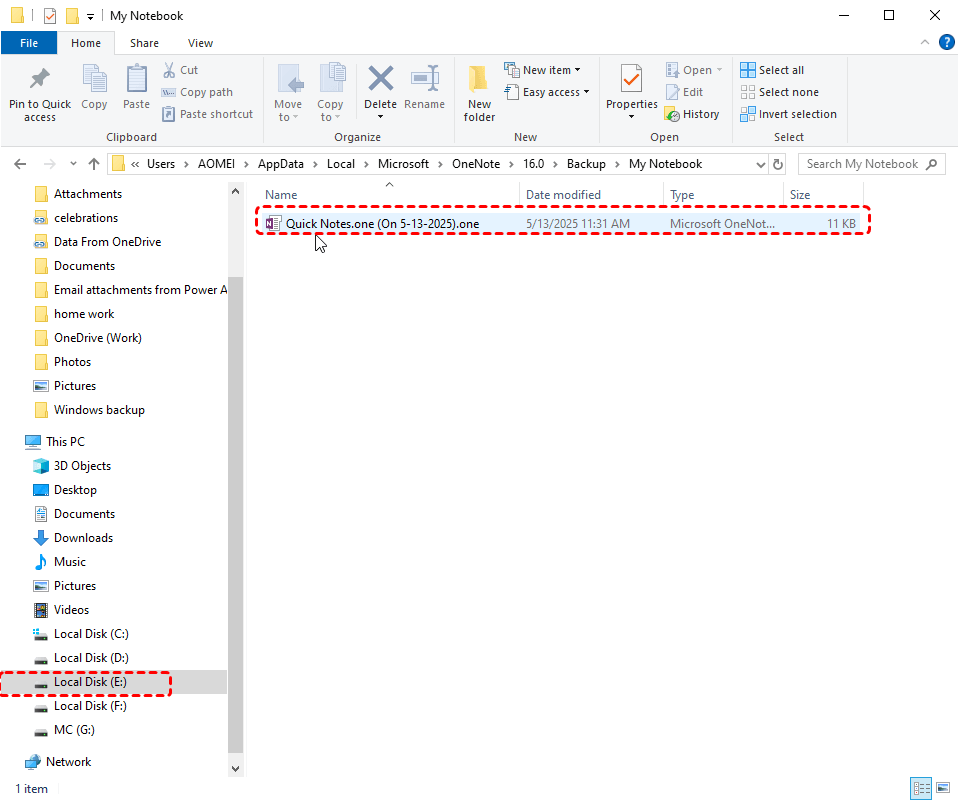
Task: Click Copy path command
Action: pyautogui.click(x=198, y=92)
